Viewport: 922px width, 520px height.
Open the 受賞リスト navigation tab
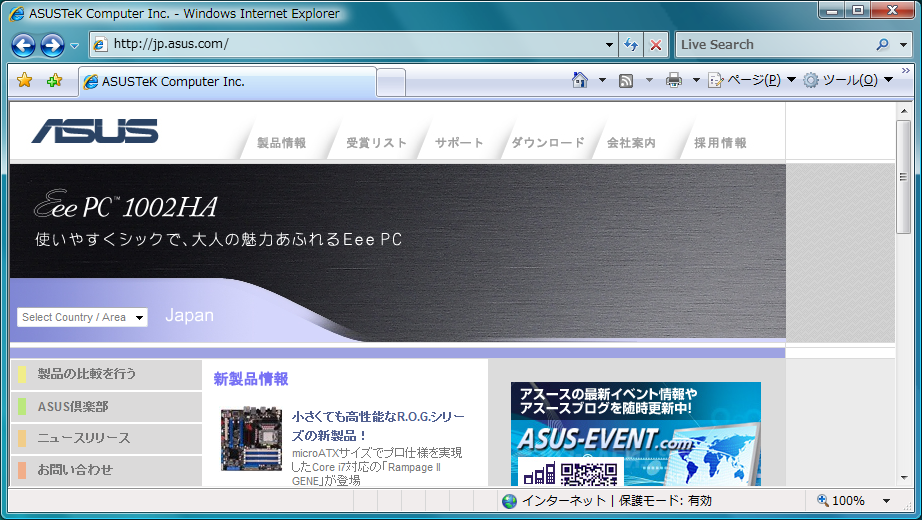click(x=376, y=143)
